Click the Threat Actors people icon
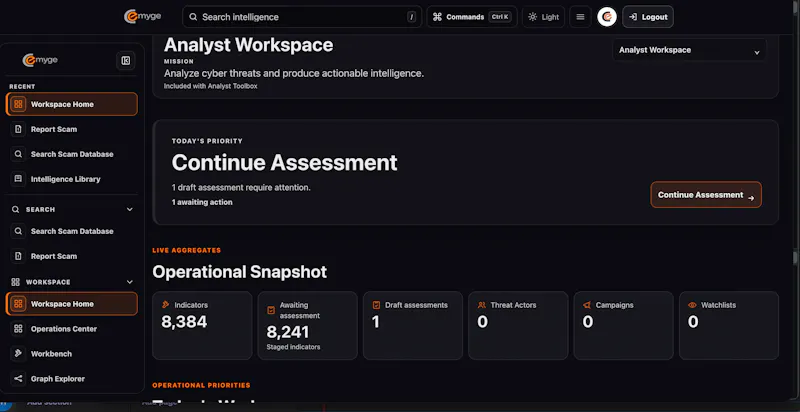The image size is (800, 412). pos(482,305)
